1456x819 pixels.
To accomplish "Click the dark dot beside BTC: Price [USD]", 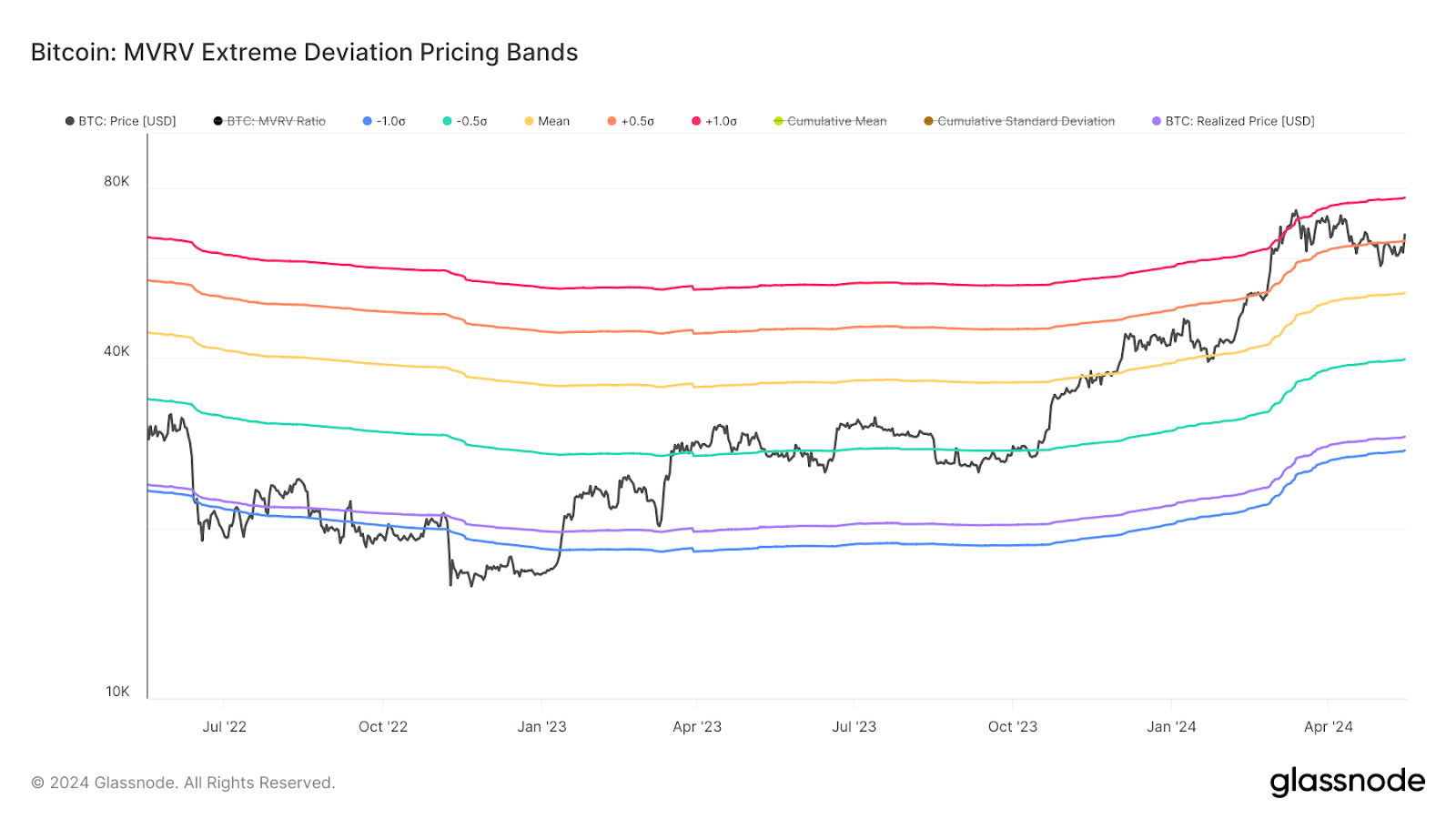I will click(69, 121).
